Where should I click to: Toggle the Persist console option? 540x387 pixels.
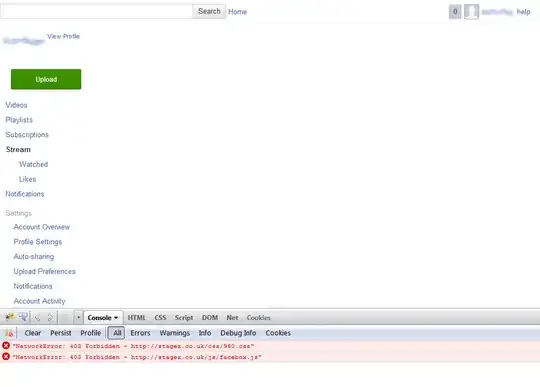click(x=61, y=333)
